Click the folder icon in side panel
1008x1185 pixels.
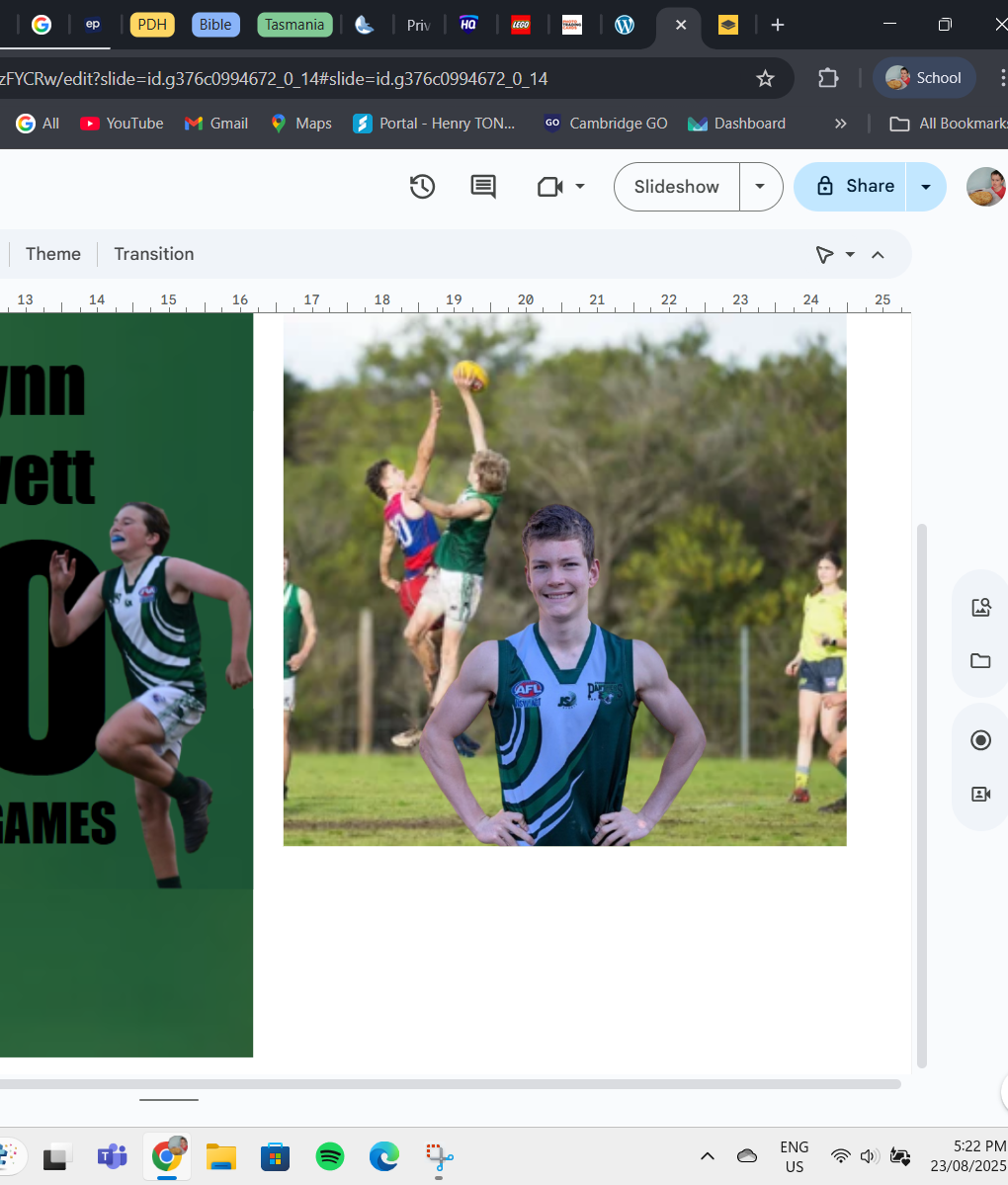click(x=980, y=660)
